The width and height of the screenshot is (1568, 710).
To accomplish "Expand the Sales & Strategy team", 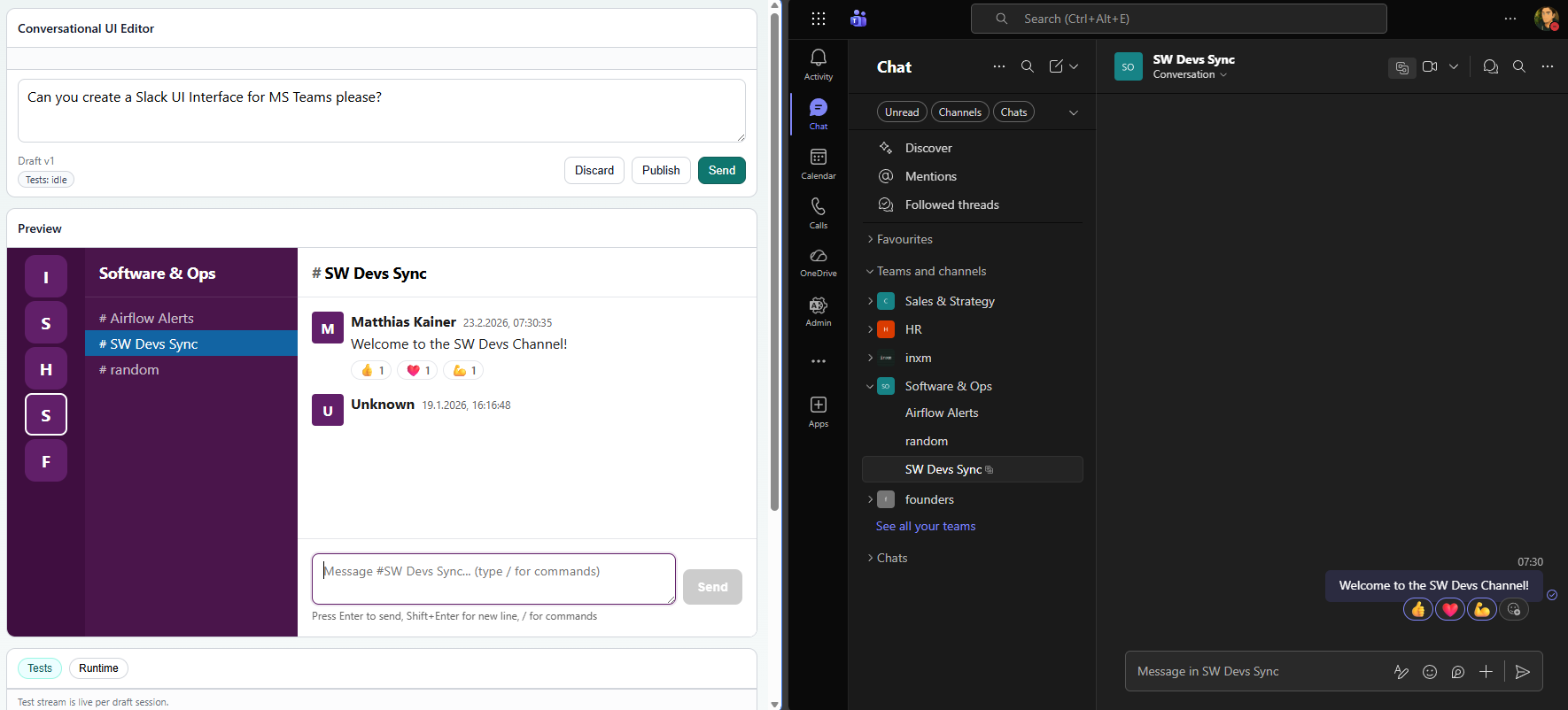I will click(870, 301).
